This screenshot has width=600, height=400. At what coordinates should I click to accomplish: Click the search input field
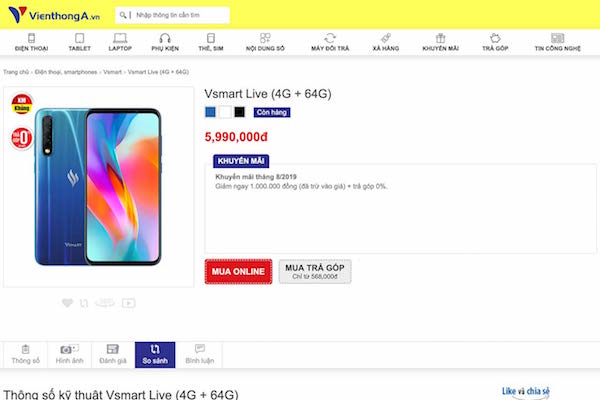[x=177, y=16]
